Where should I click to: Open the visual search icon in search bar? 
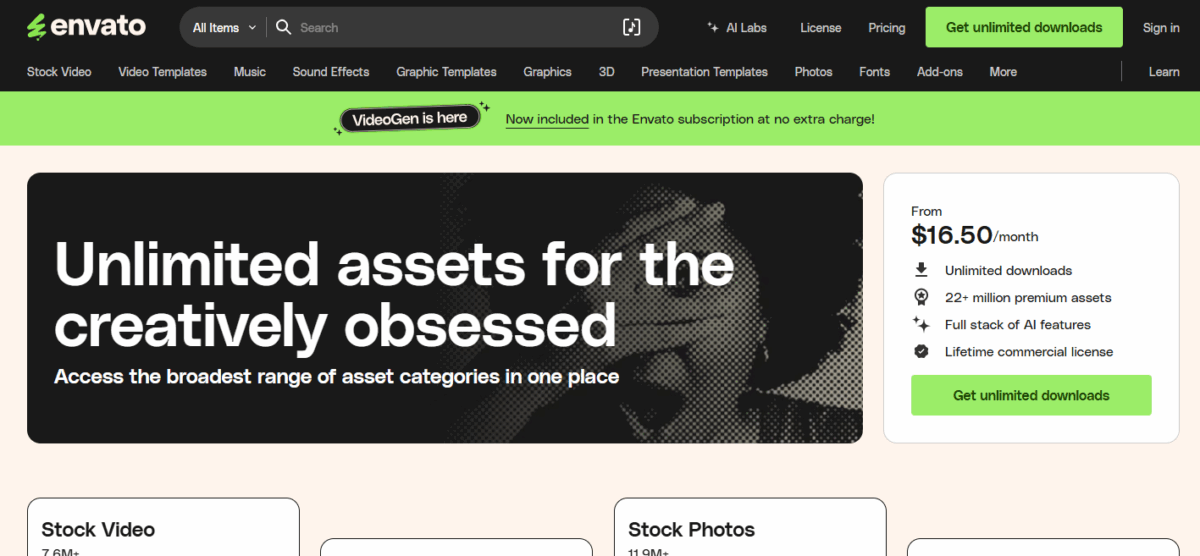coord(631,27)
